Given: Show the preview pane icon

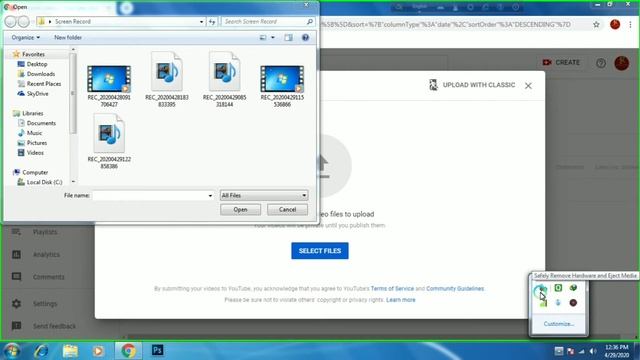Looking at the screenshot, I should [x=289, y=38].
